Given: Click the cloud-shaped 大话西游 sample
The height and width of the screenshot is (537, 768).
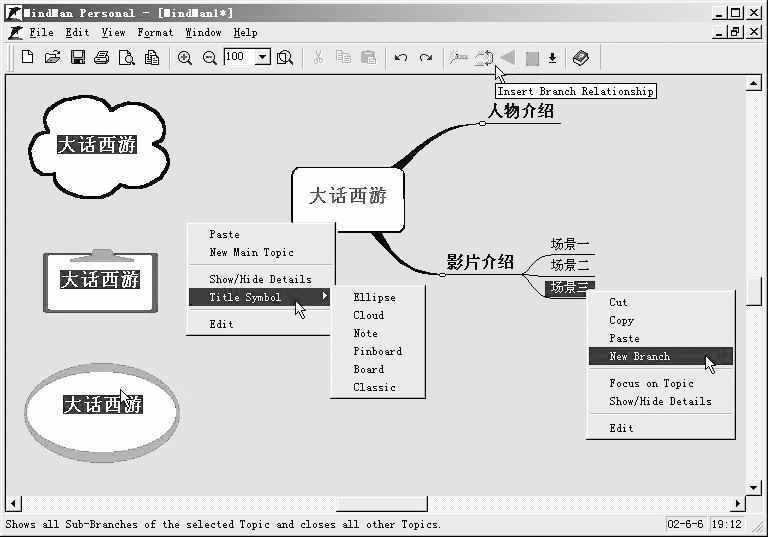Looking at the screenshot, I should point(97,145).
